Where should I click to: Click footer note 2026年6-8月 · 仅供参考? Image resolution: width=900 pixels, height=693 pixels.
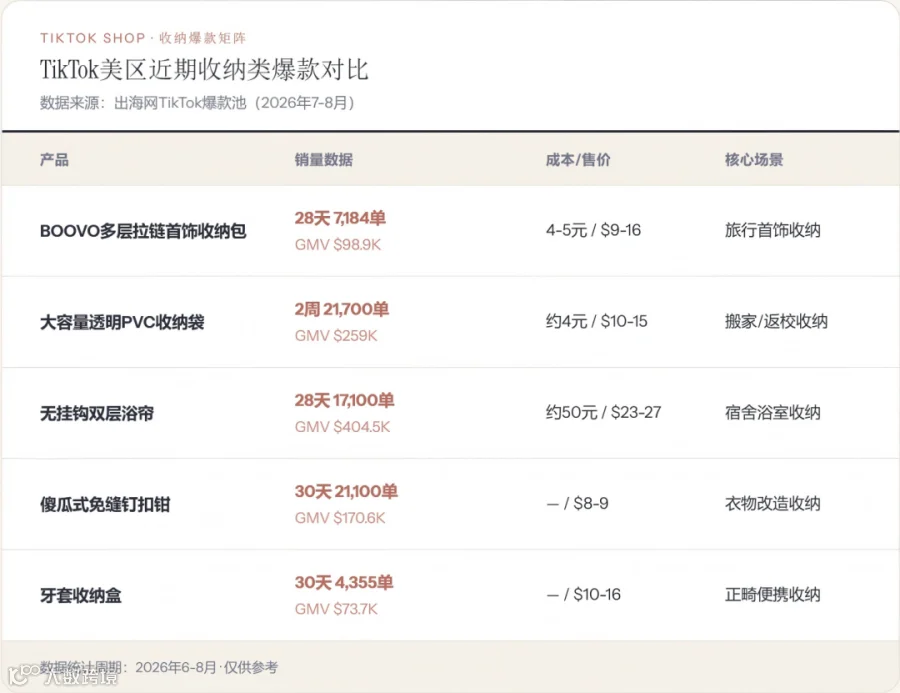[207, 667]
